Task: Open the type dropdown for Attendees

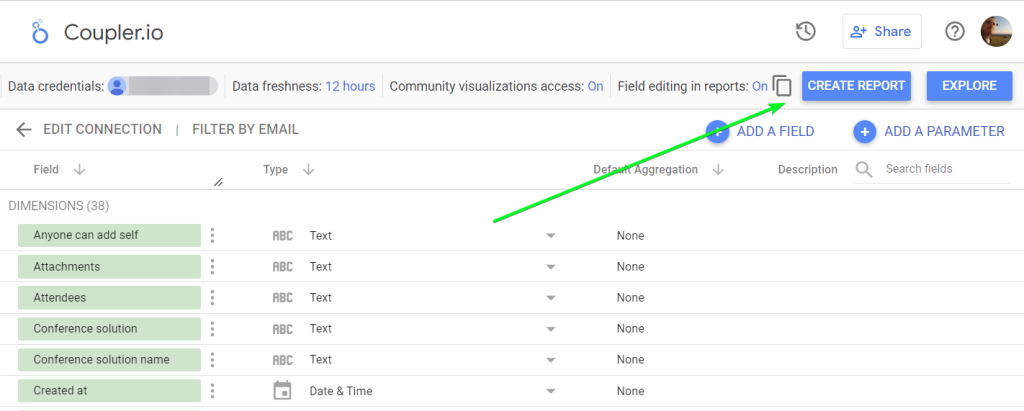Action: (551, 298)
